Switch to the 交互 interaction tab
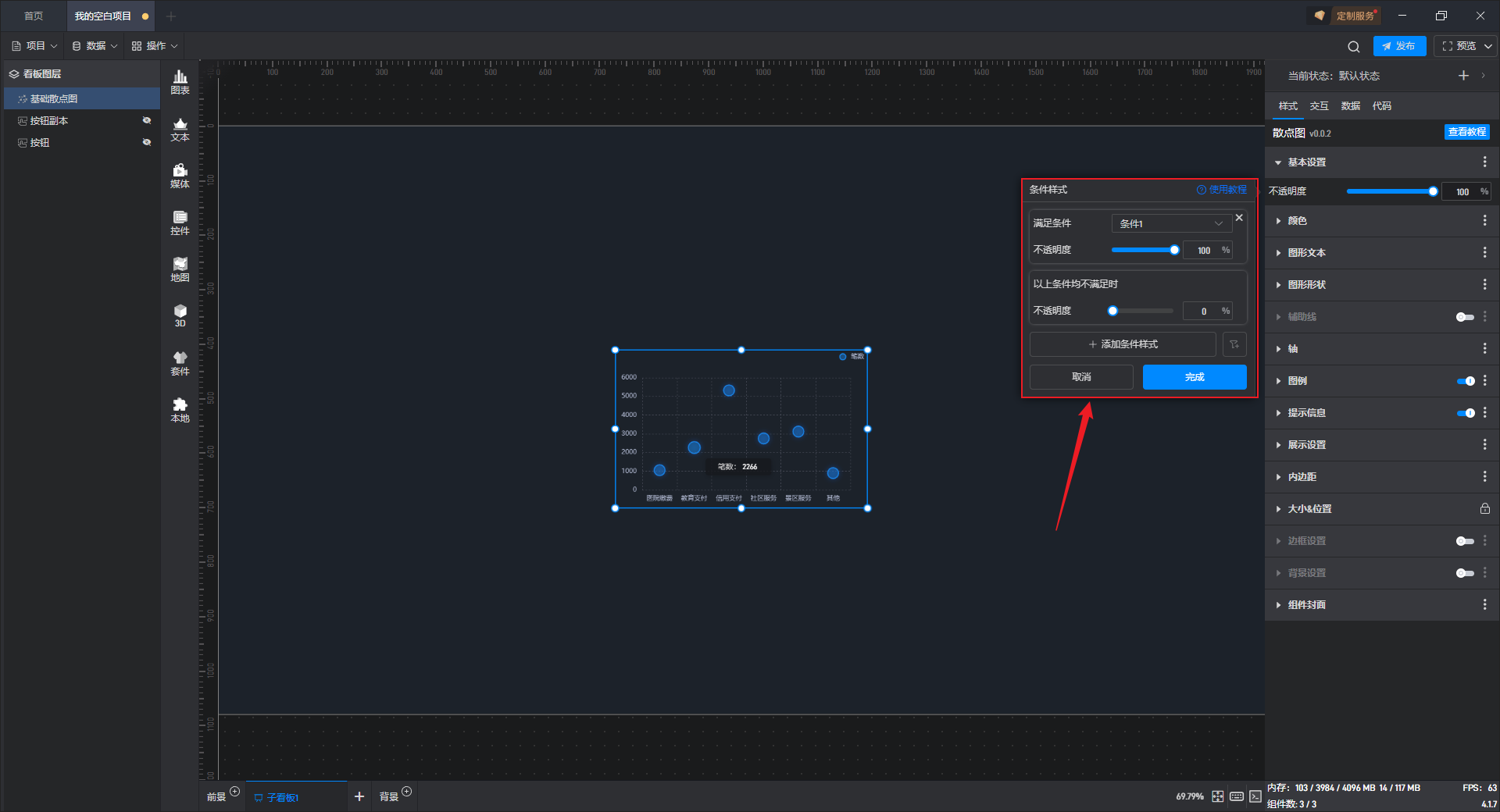Image resolution: width=1500 pixels, height=812 pixels. [x=1319, y=106]
